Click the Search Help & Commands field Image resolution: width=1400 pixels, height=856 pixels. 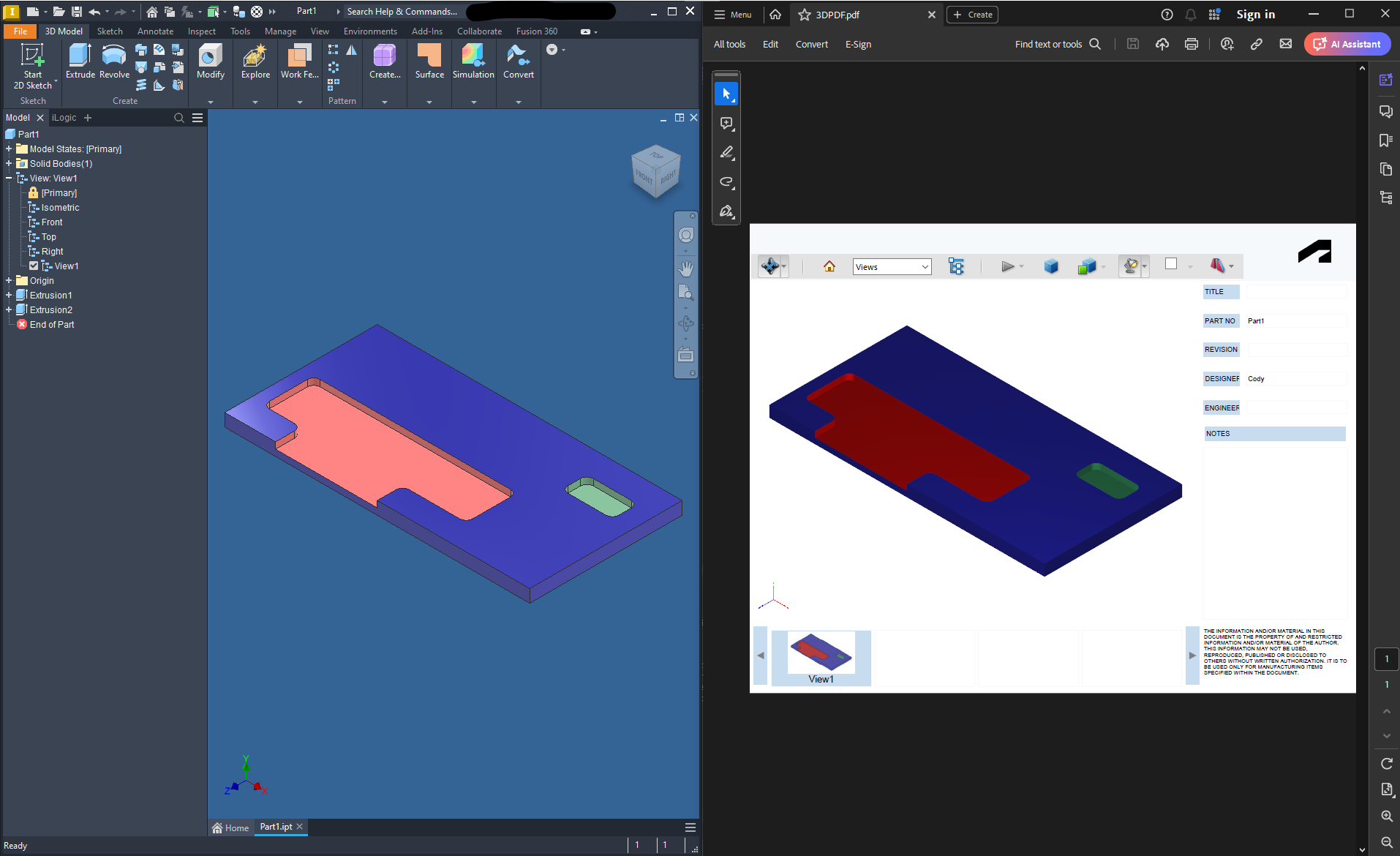tap(402, 11)
